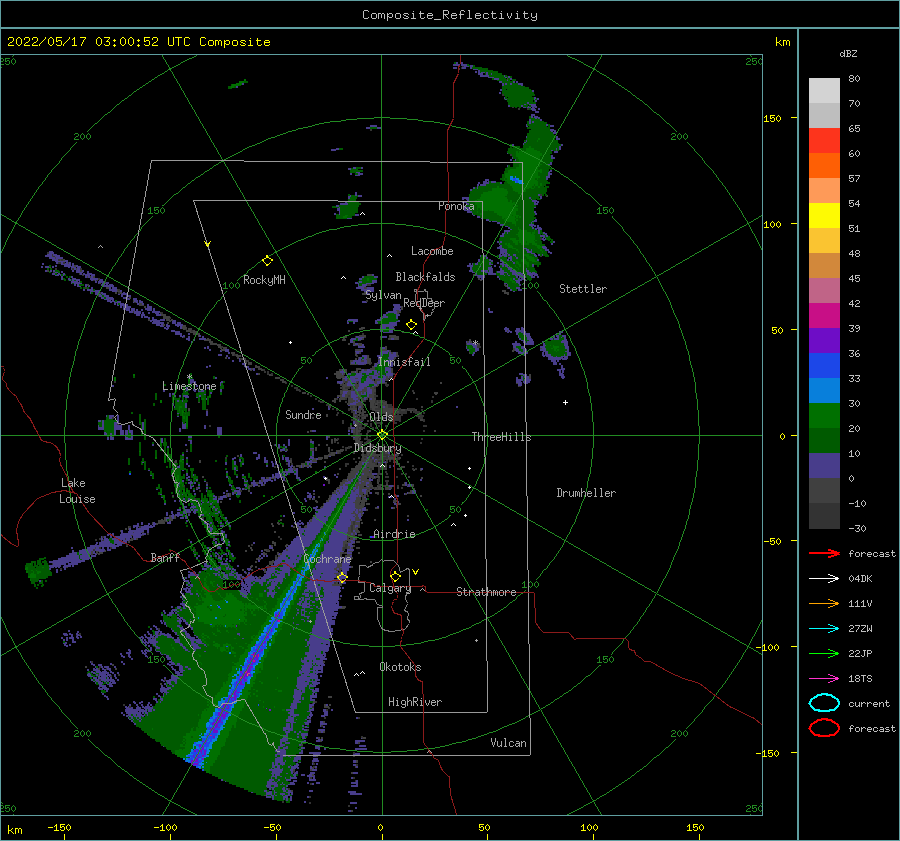
Task: Click the RockyMH label on map
Action: tap(264, 280)
